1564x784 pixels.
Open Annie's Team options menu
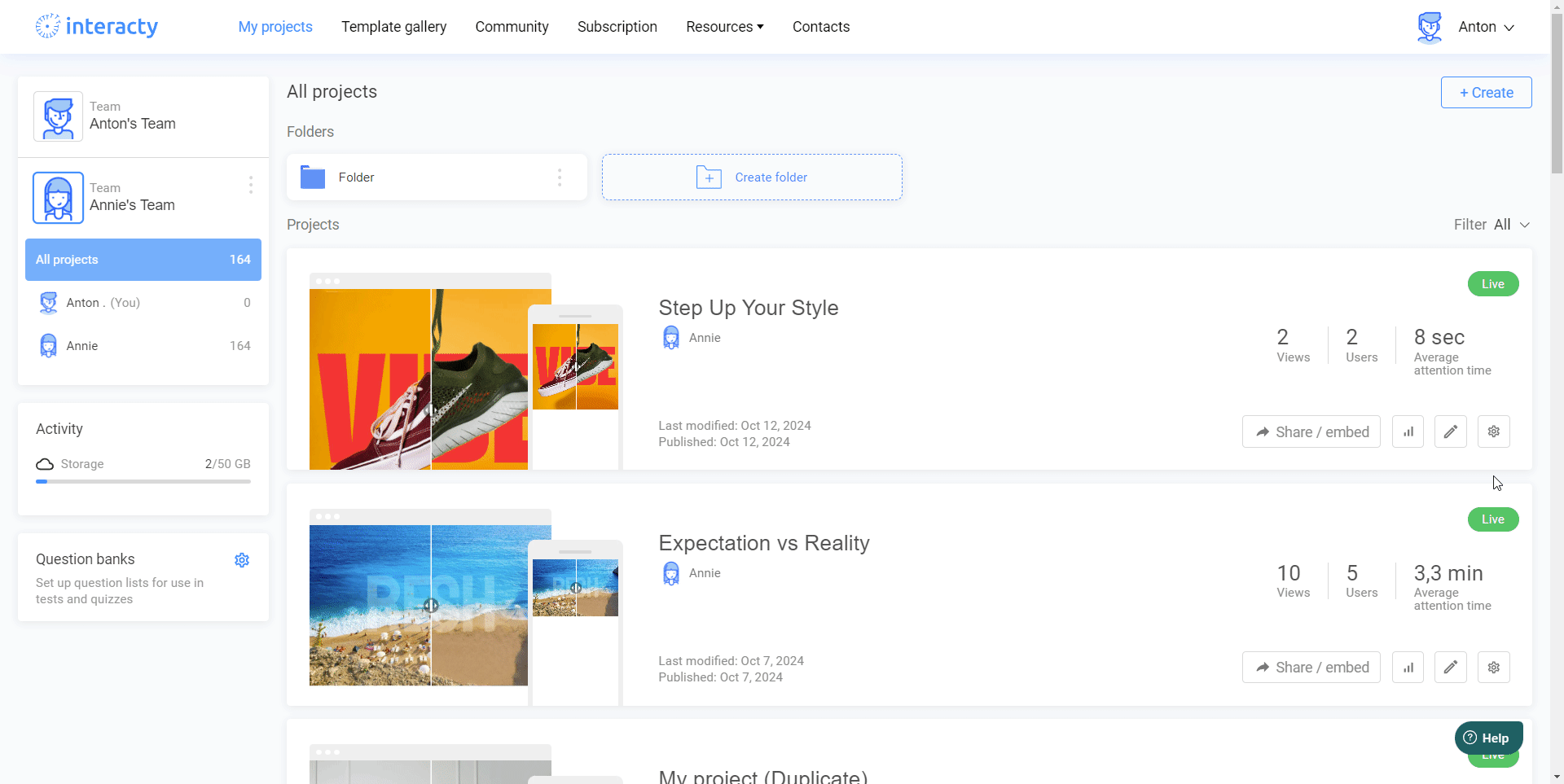[x=251, y=185]
